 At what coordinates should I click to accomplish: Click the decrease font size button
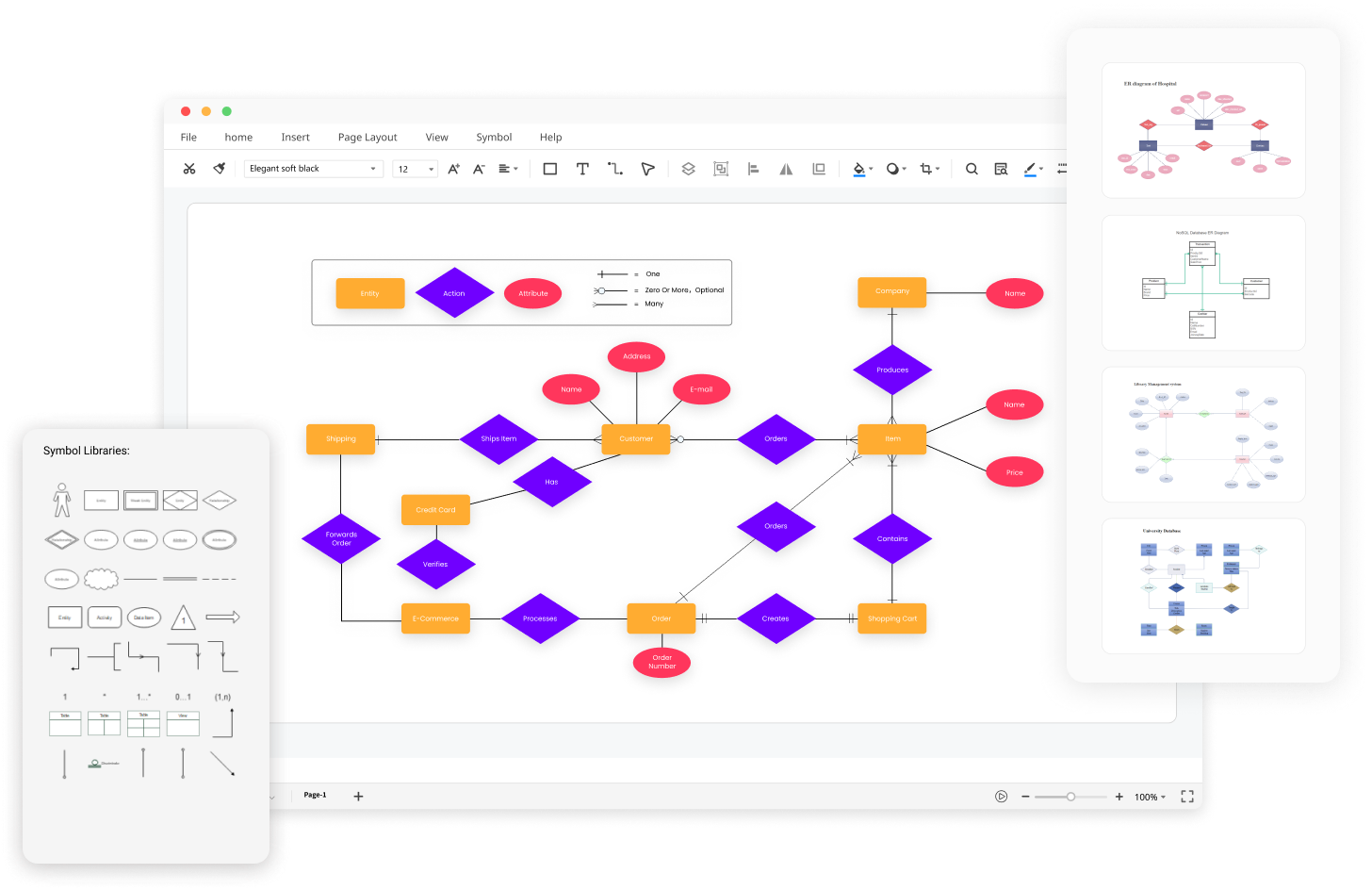tap(478, 168)
